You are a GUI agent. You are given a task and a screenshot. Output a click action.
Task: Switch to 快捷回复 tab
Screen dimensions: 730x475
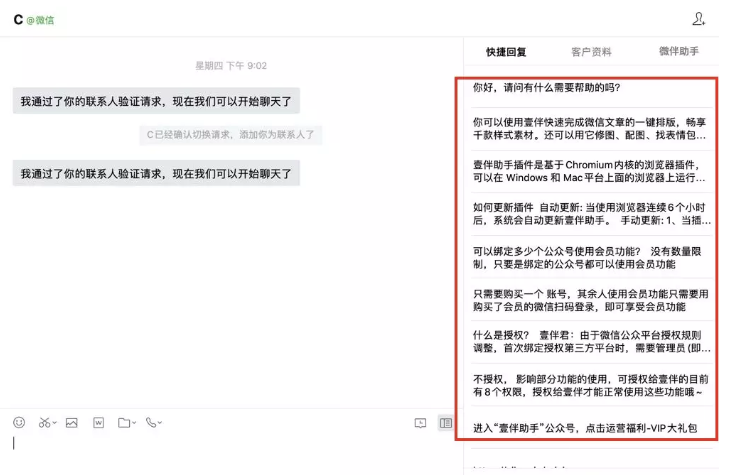click(x=506, y=52)
